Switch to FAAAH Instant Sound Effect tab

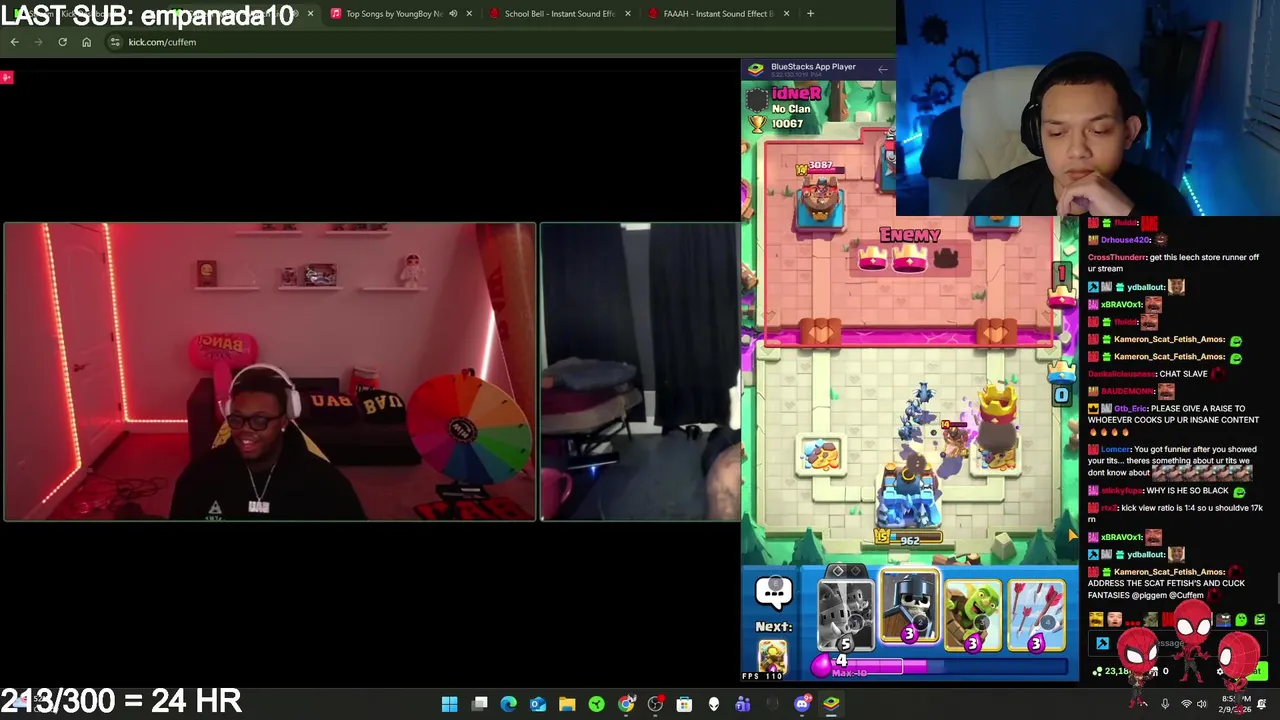[x=718, y=14]
